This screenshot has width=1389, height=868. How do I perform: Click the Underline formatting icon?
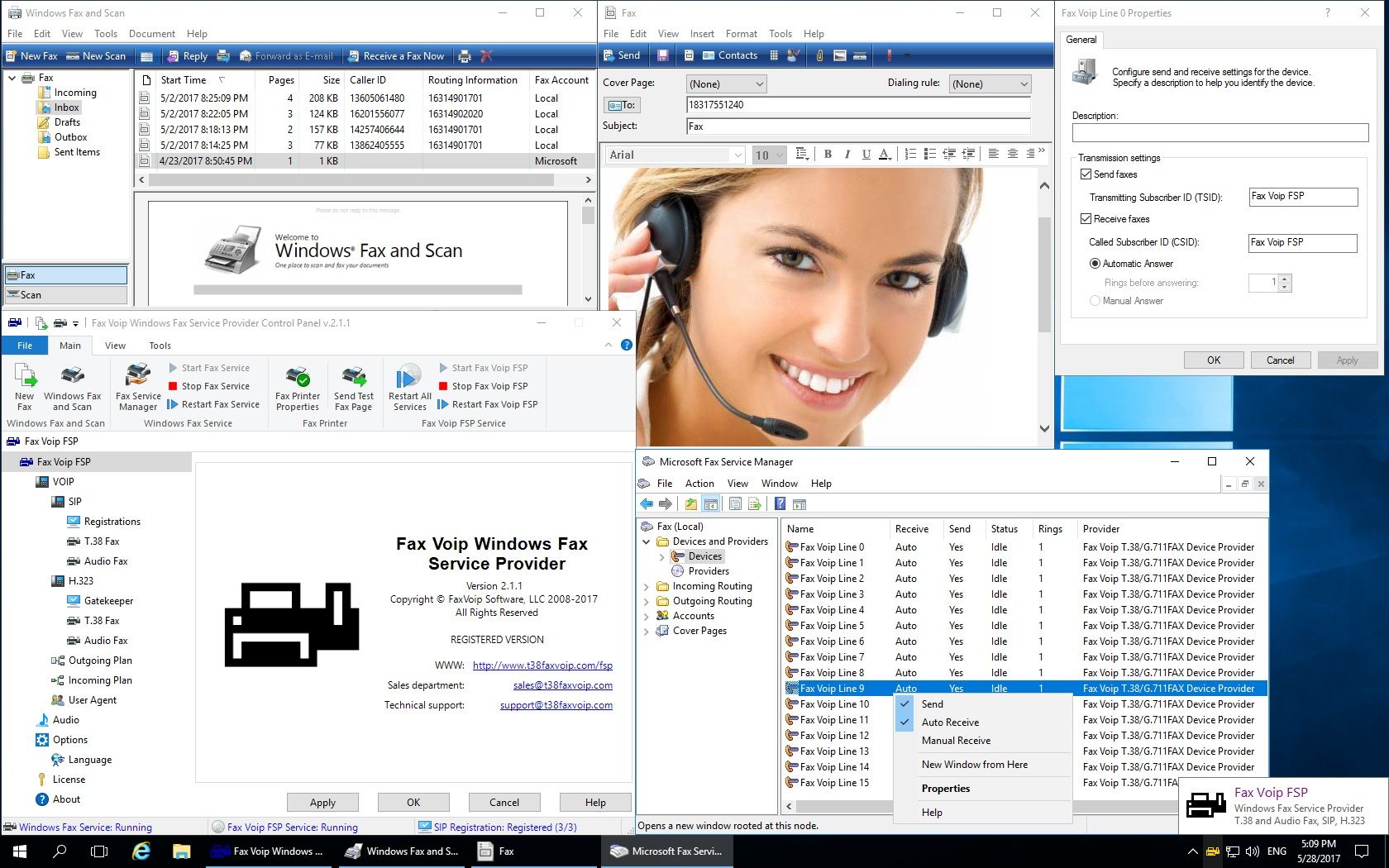click(866, 155)
